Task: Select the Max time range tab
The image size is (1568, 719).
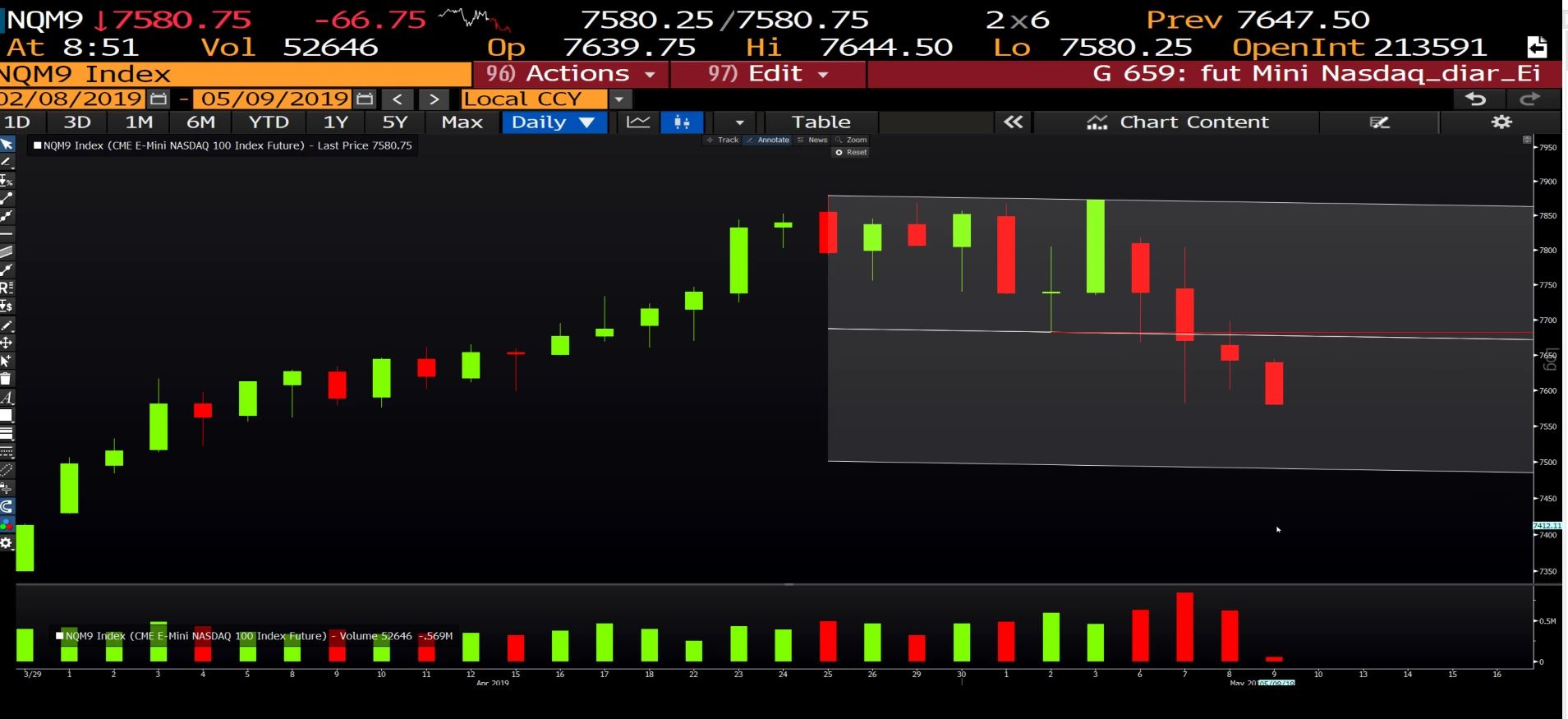Action: pyautogui.click(x=462, y=122)
